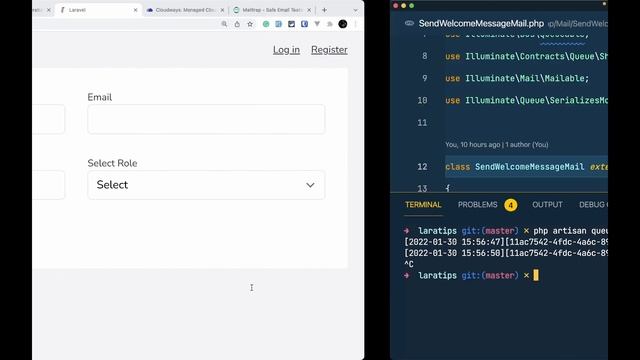Open the Chrome three-dot menu

356,24
